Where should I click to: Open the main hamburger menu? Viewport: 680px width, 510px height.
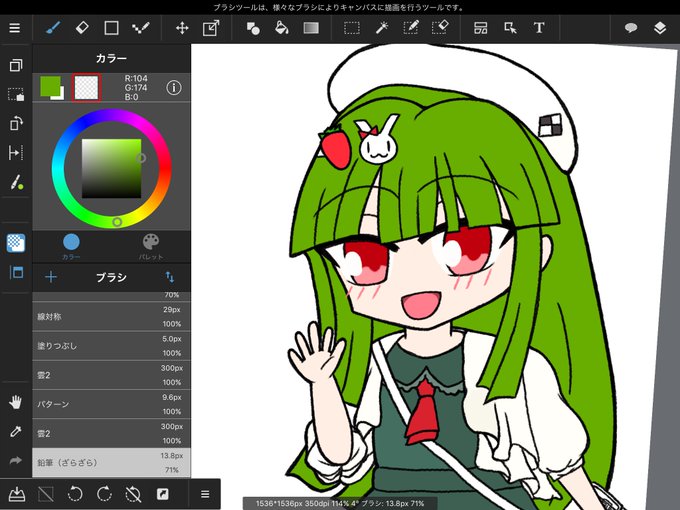tap(15, 28)
